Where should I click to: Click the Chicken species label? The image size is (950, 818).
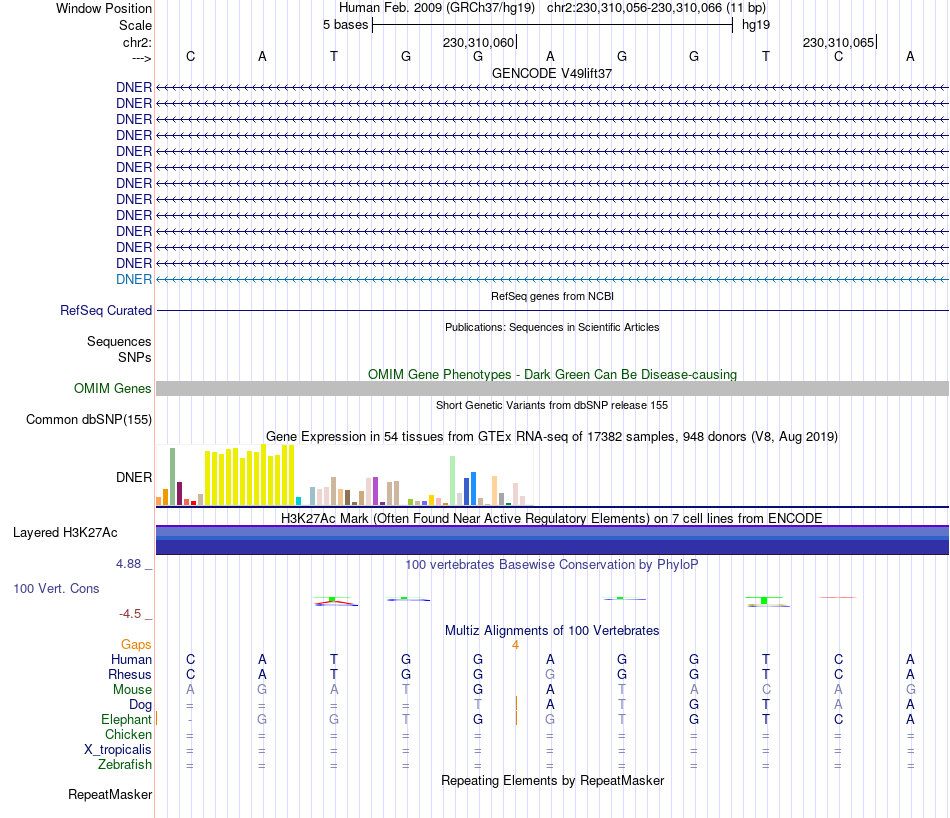[x=128, y=734]
